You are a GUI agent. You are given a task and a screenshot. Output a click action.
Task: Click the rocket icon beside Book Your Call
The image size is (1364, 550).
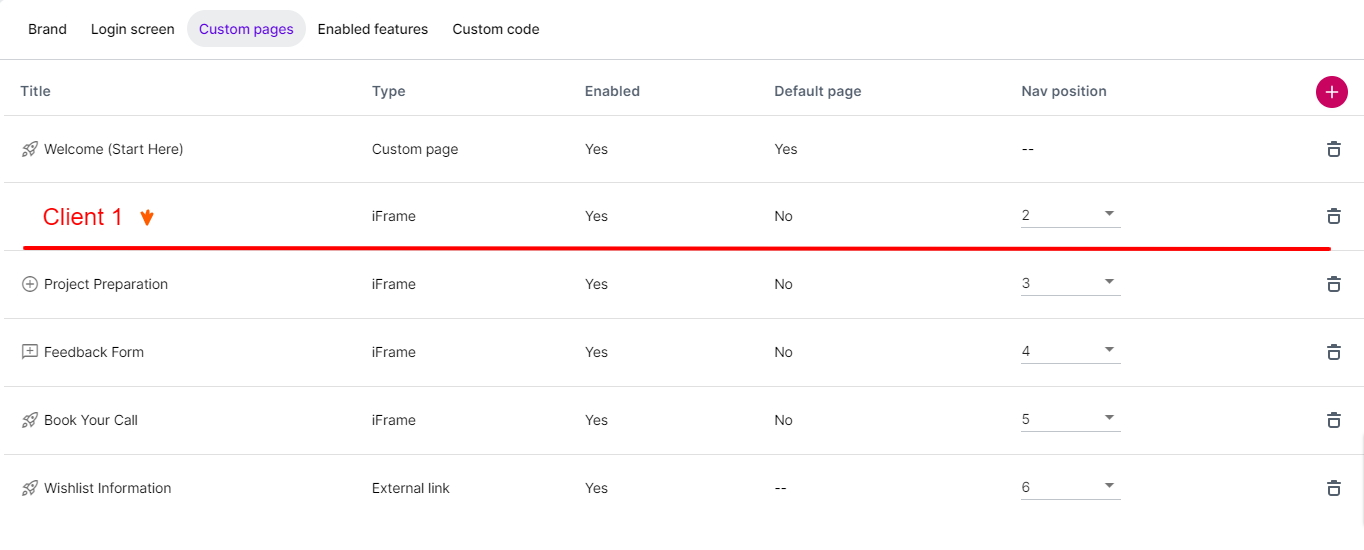point(30,420)
